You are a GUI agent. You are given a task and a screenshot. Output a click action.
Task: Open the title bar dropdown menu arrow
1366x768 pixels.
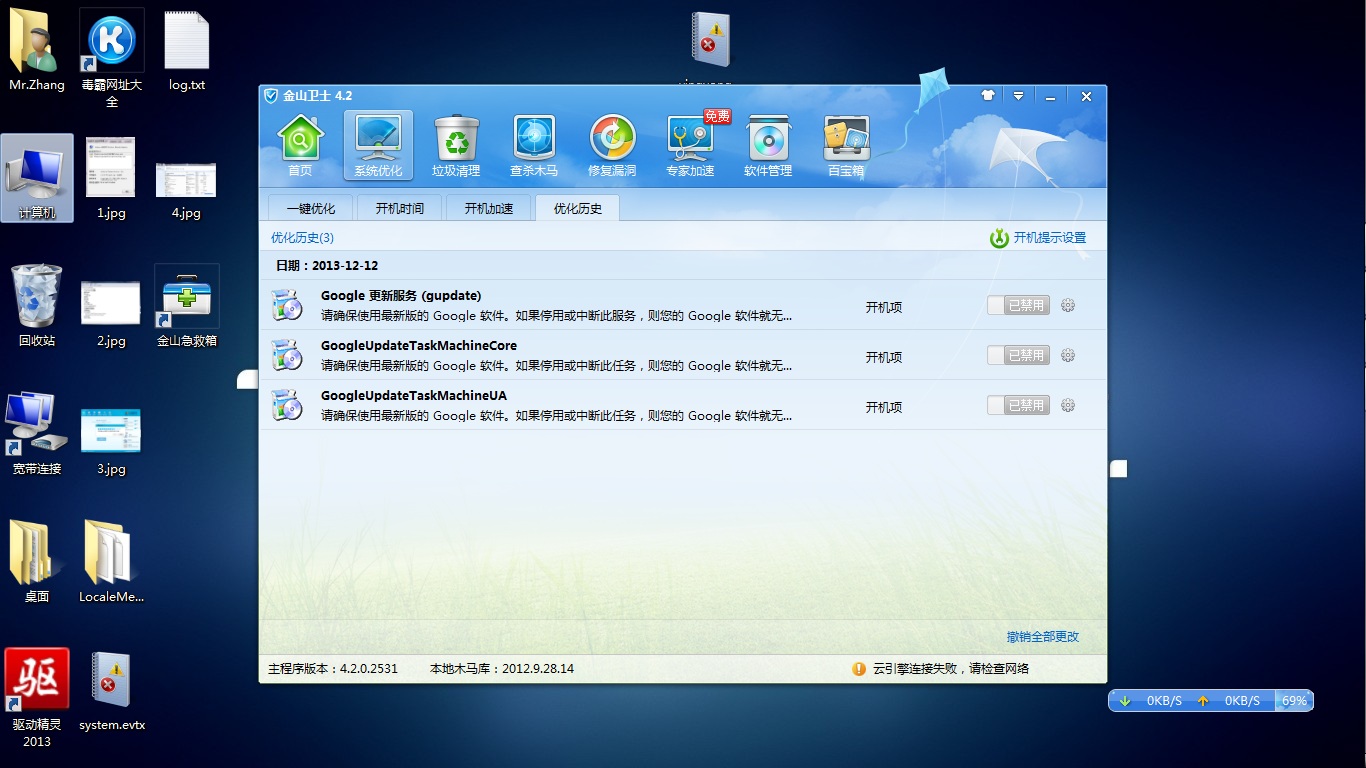pyautogui.click(x=1018, y=96)
